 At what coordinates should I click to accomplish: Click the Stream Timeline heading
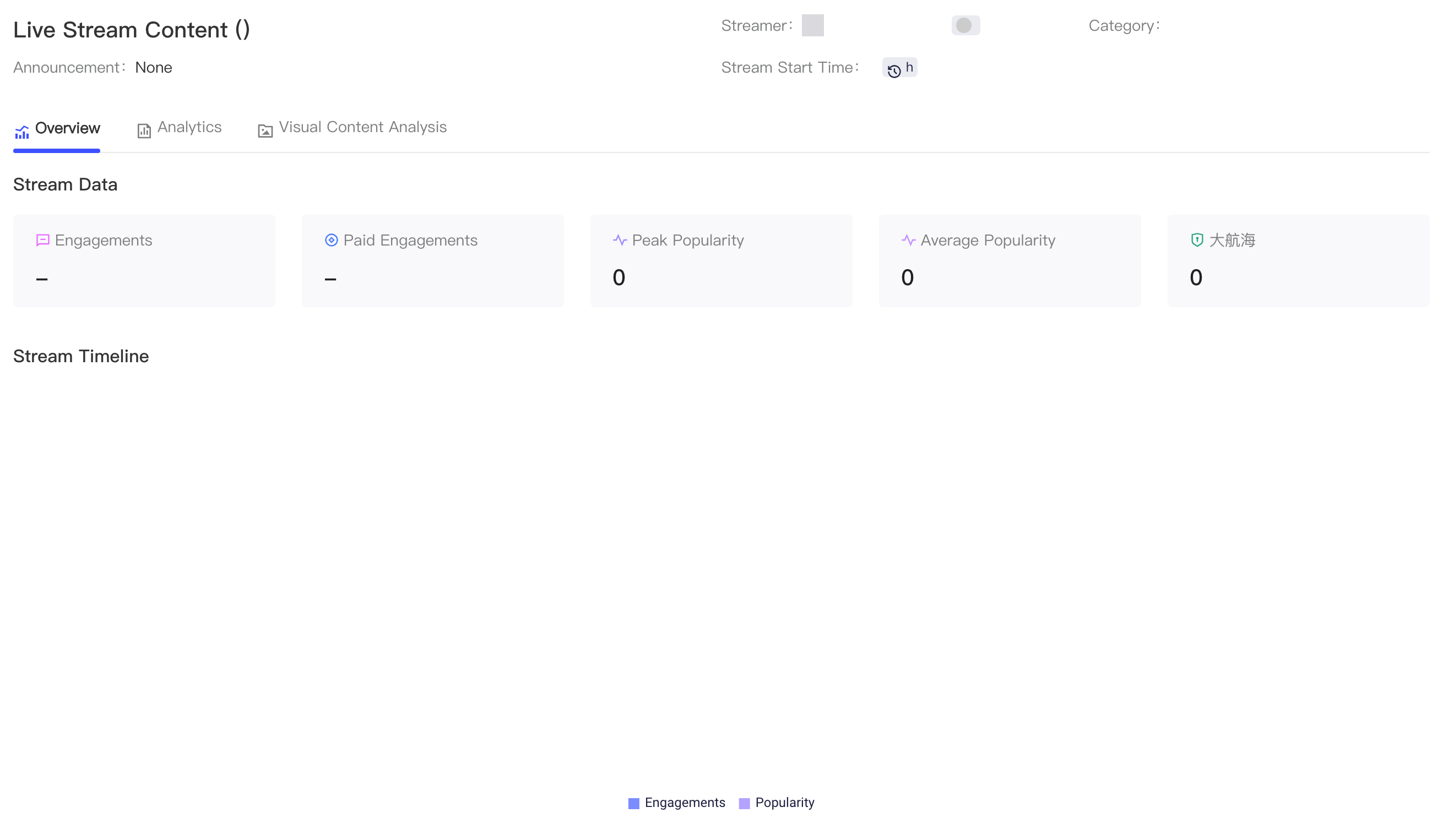coord(81,357)
